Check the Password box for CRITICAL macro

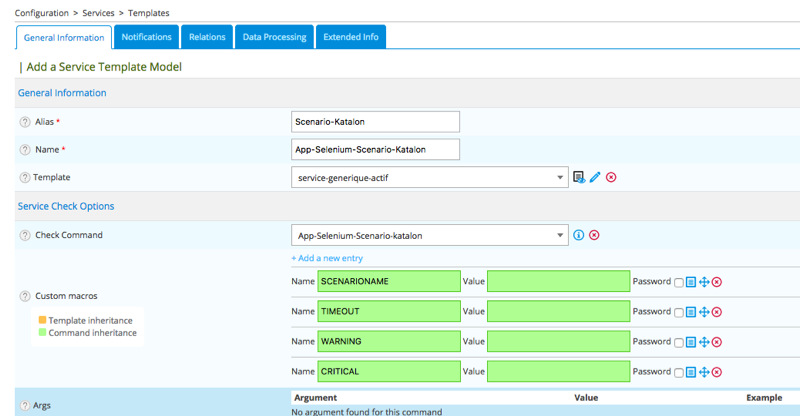coord(679,373)
